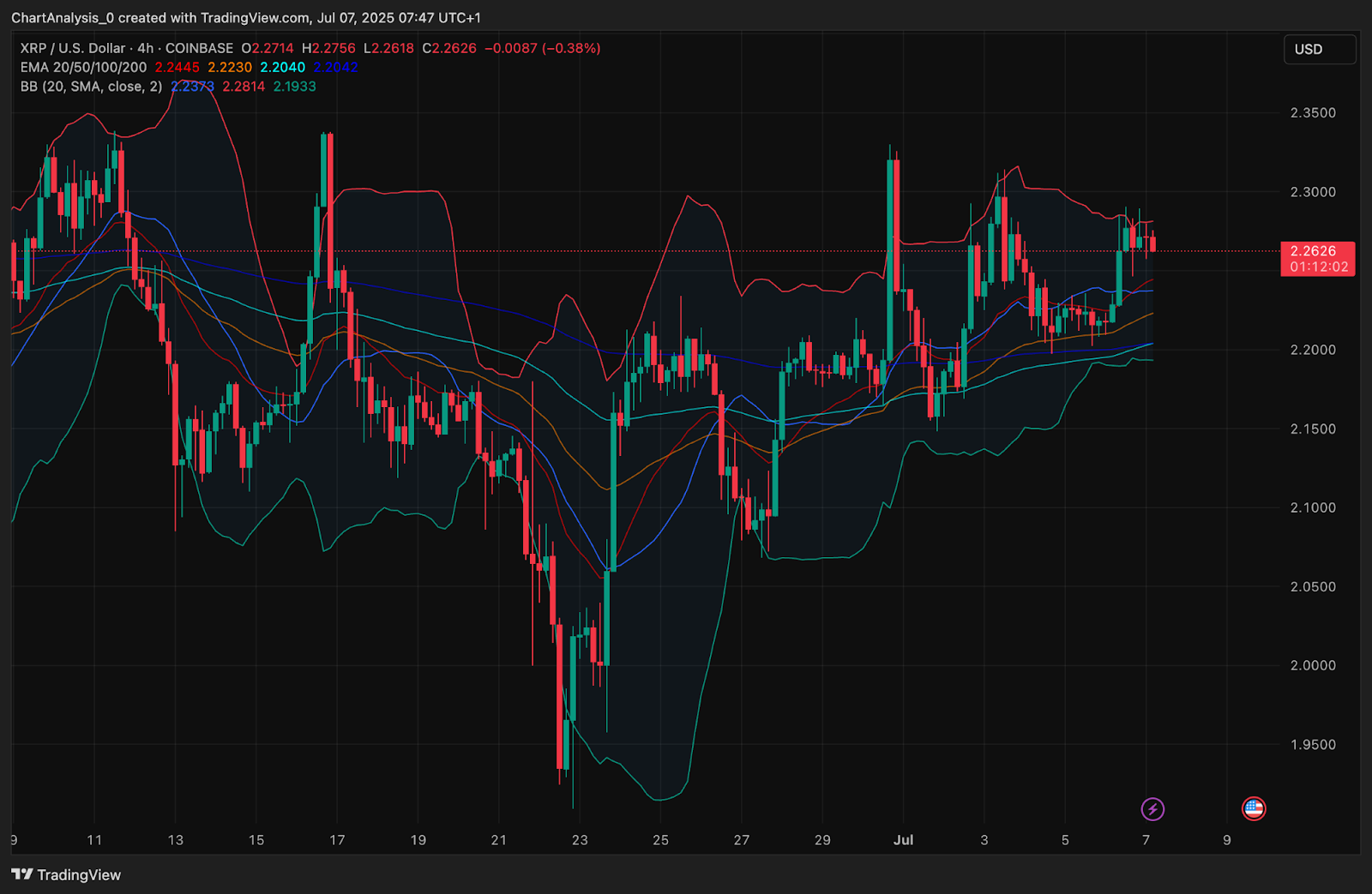Click the red current price label 2.2626

point(1318,251)
